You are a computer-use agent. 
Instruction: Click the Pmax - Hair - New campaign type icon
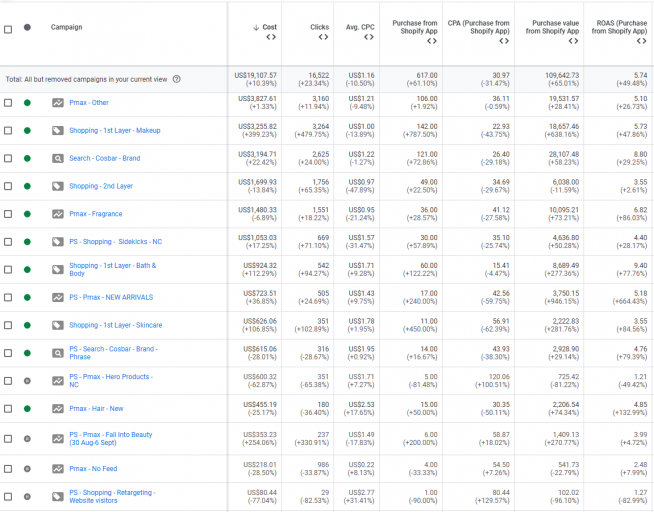point(58,409)
